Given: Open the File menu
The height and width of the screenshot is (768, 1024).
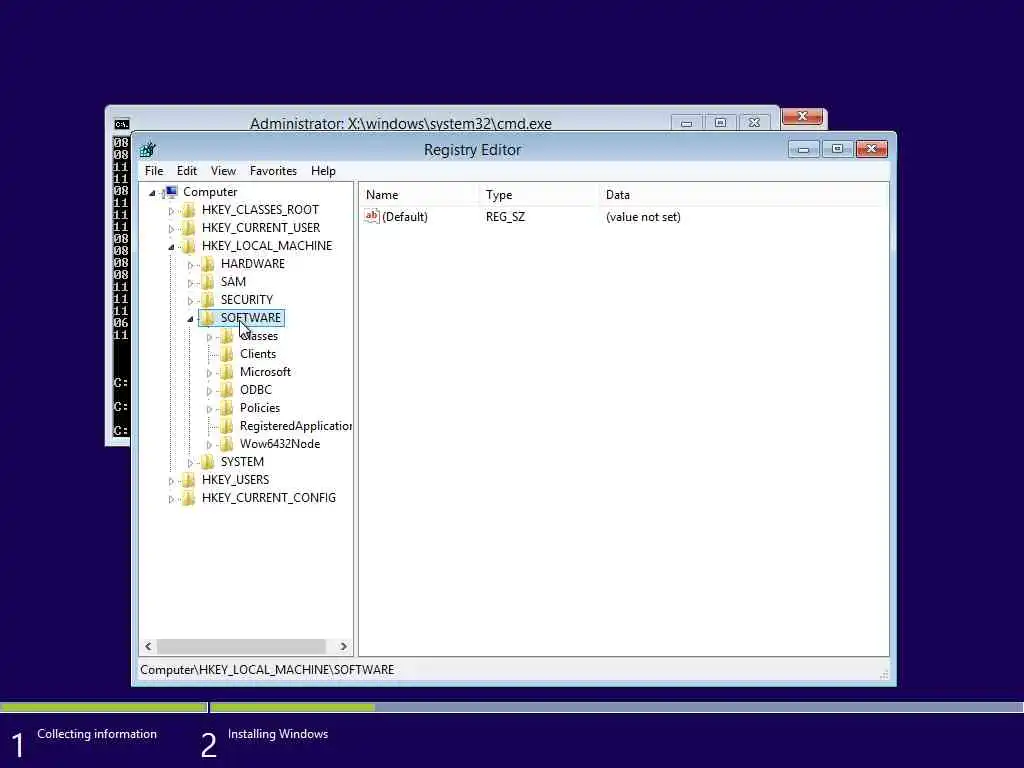Looking at the screenshot, I should point(154,170).
